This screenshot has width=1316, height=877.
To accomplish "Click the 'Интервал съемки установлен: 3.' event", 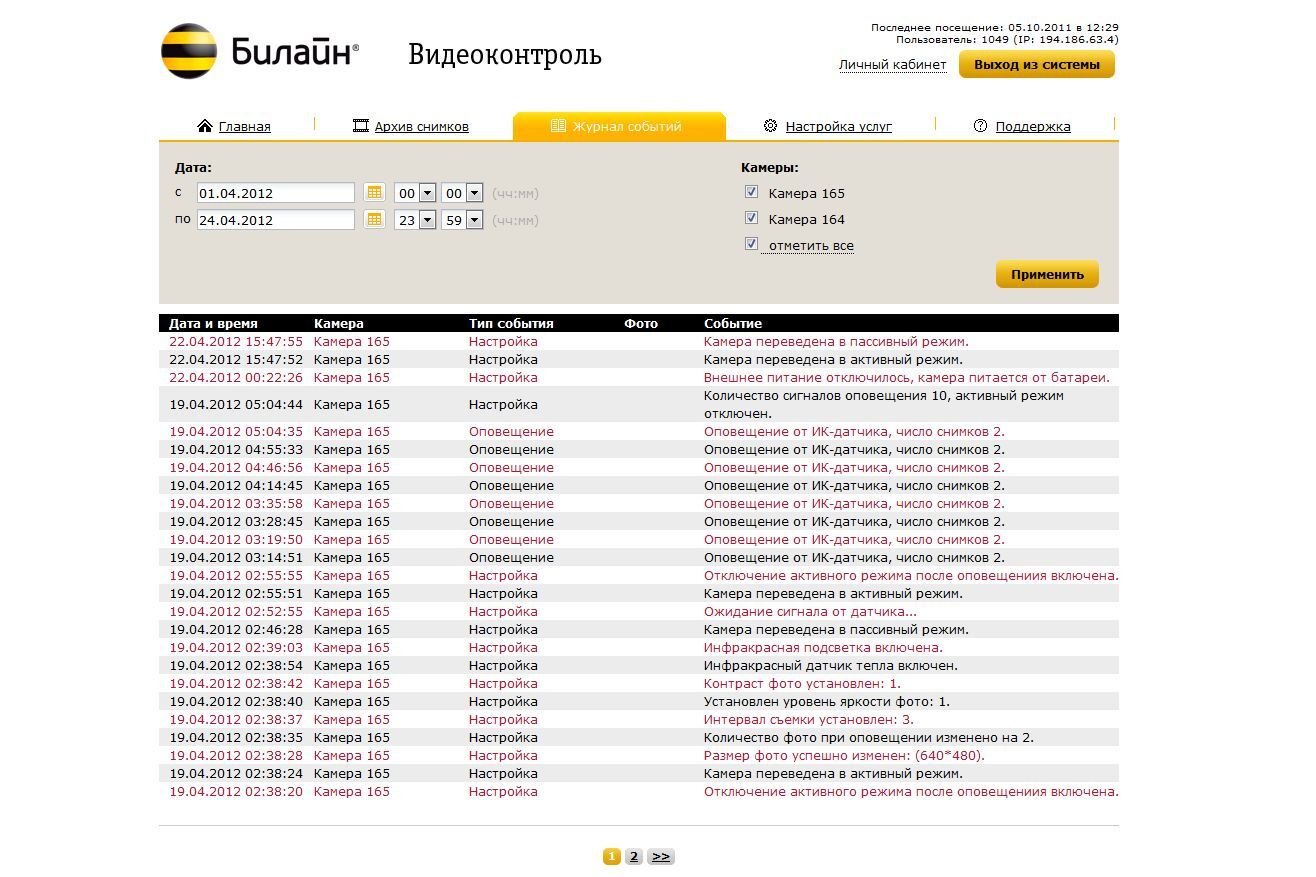I will pyautogui.click(x=809, y=719).
